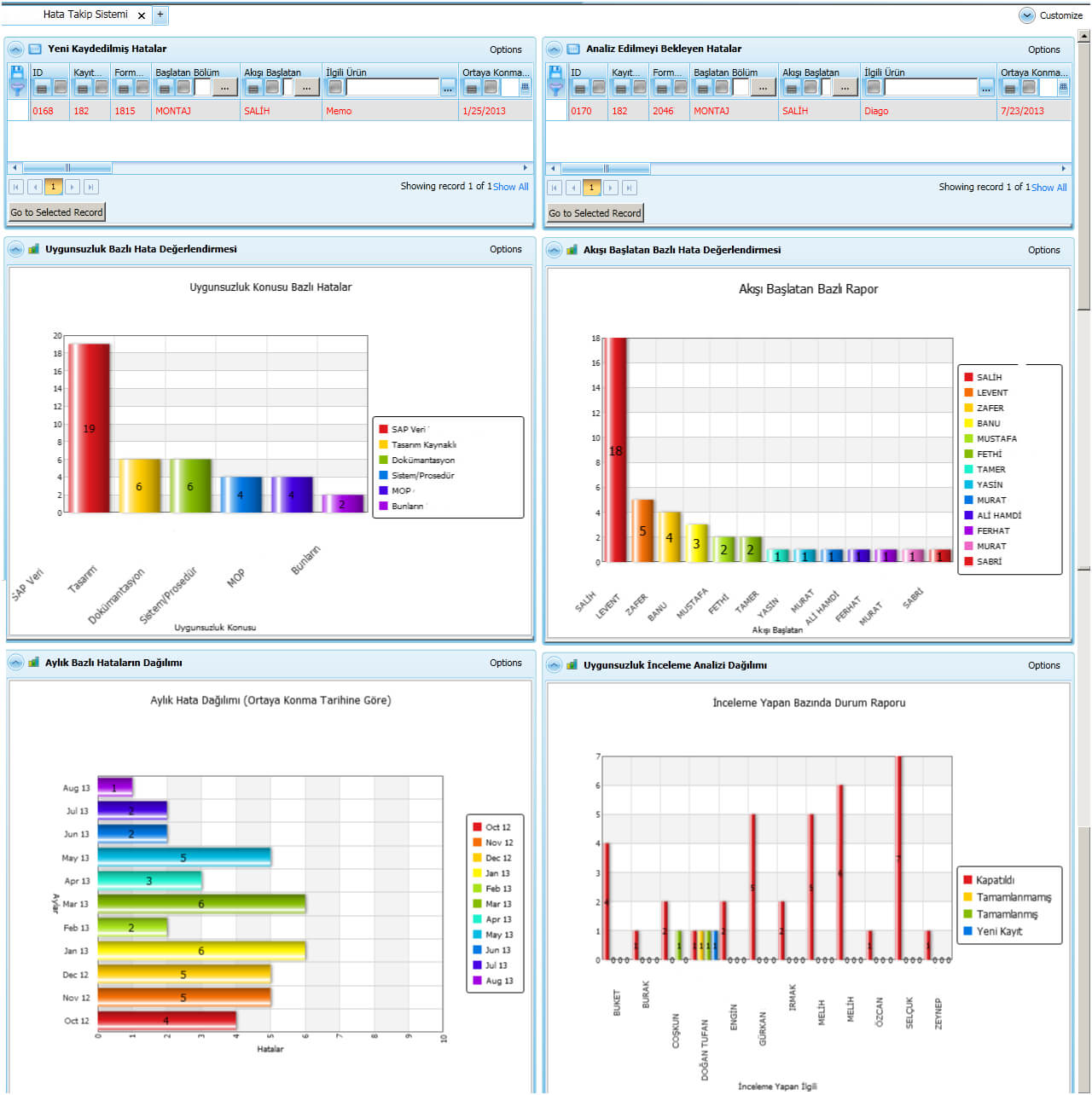Click Show All link in Analiz Edilmeyi Bekleyen grid
Viewport: 1092px width, 1095px height.
(1049, 188)
